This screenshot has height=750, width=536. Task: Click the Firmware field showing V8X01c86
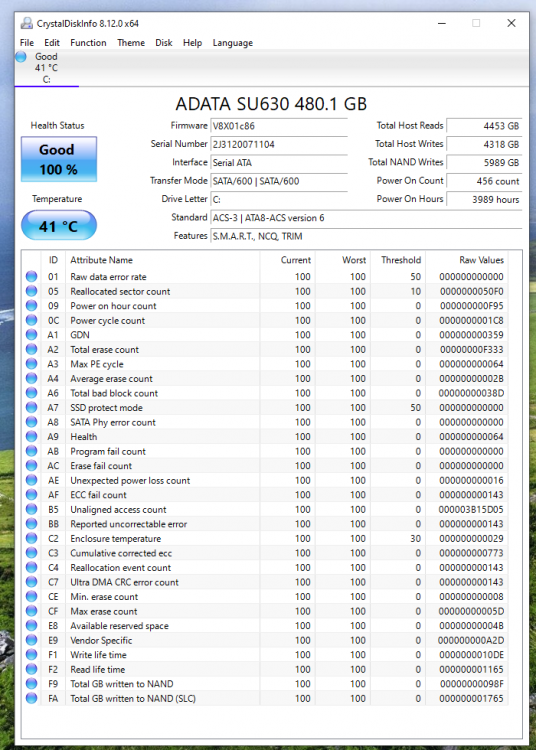pyautogui.click(x=279, y=126)
